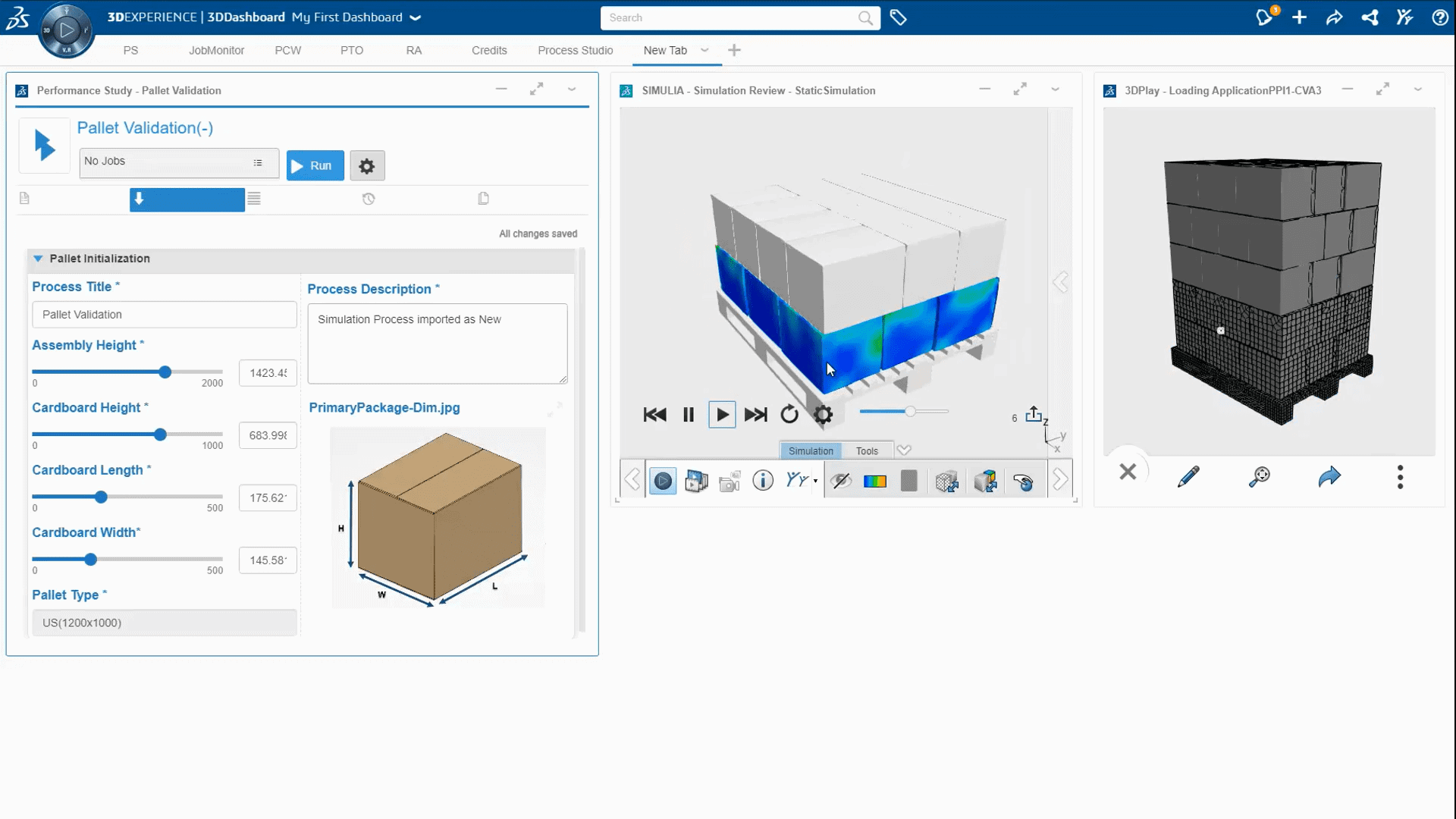
Task: Toggle the hide/show eye icon
Action: (x=841, y=481)
